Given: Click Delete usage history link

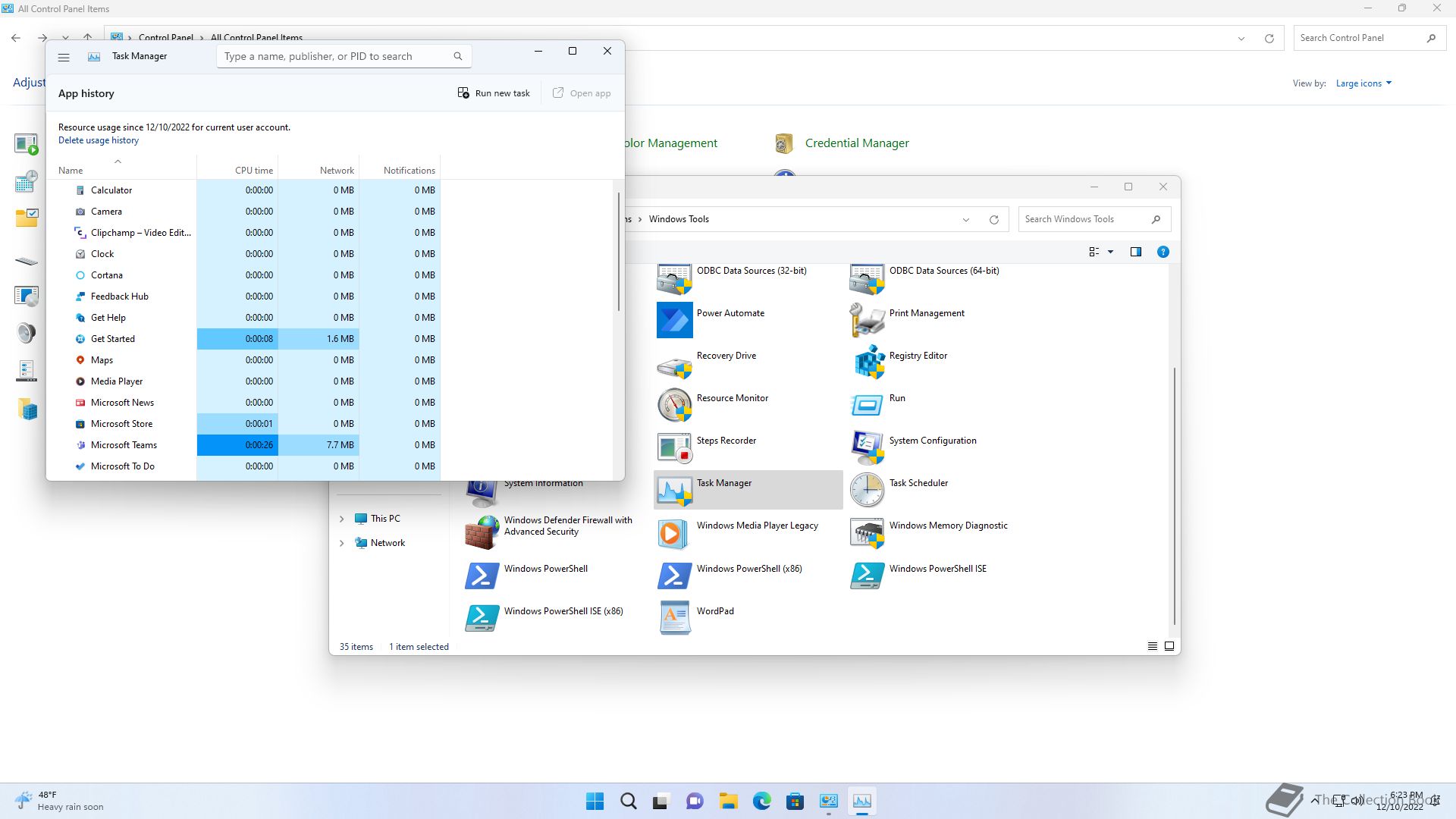Looking at the screenshot, I should click(x=99, y=140).
